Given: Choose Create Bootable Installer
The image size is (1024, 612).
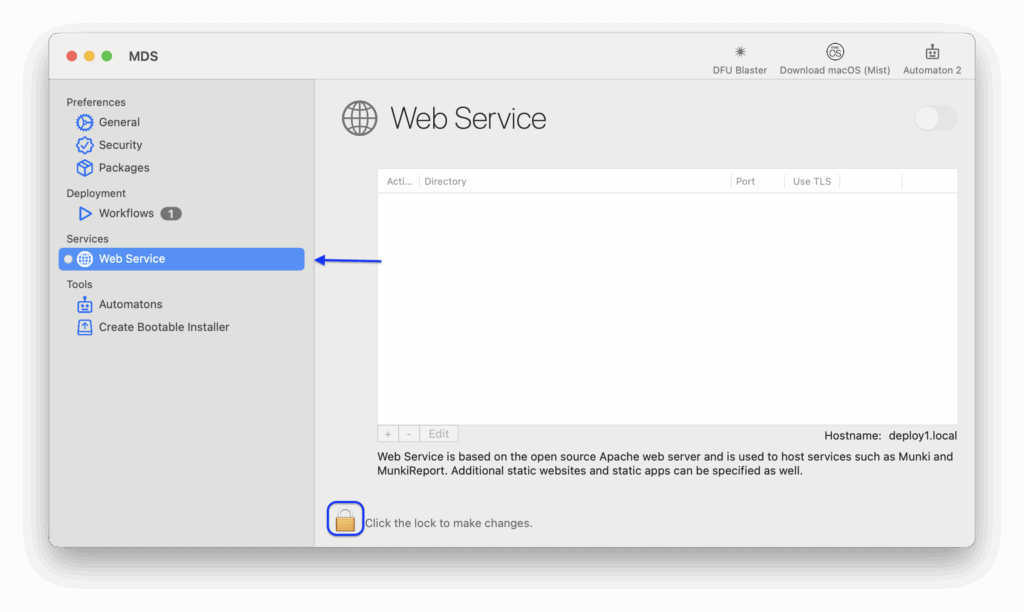Looking at the screenshot, I should 163,327.
